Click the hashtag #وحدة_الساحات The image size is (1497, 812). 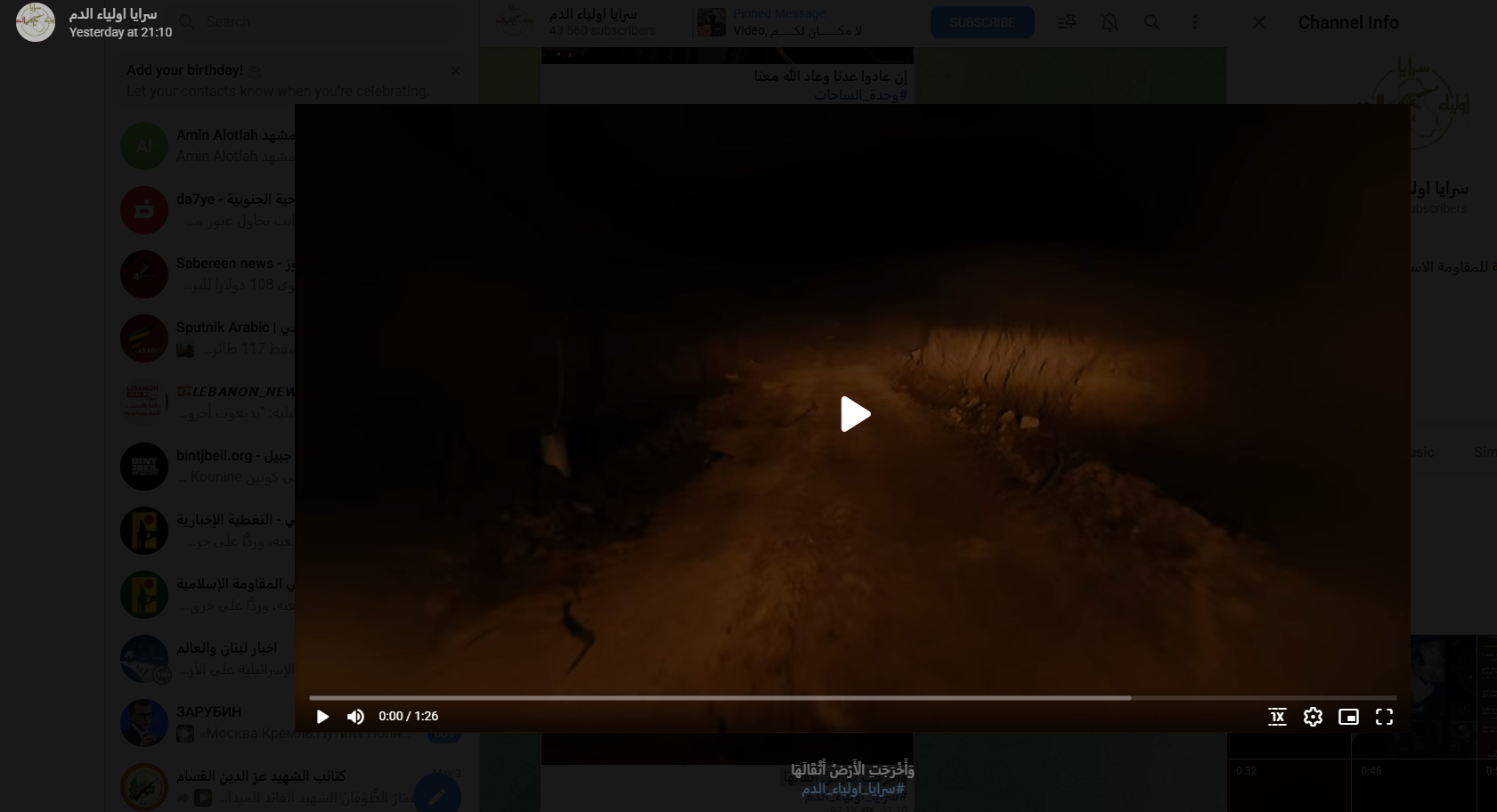(x=859, y=94)
